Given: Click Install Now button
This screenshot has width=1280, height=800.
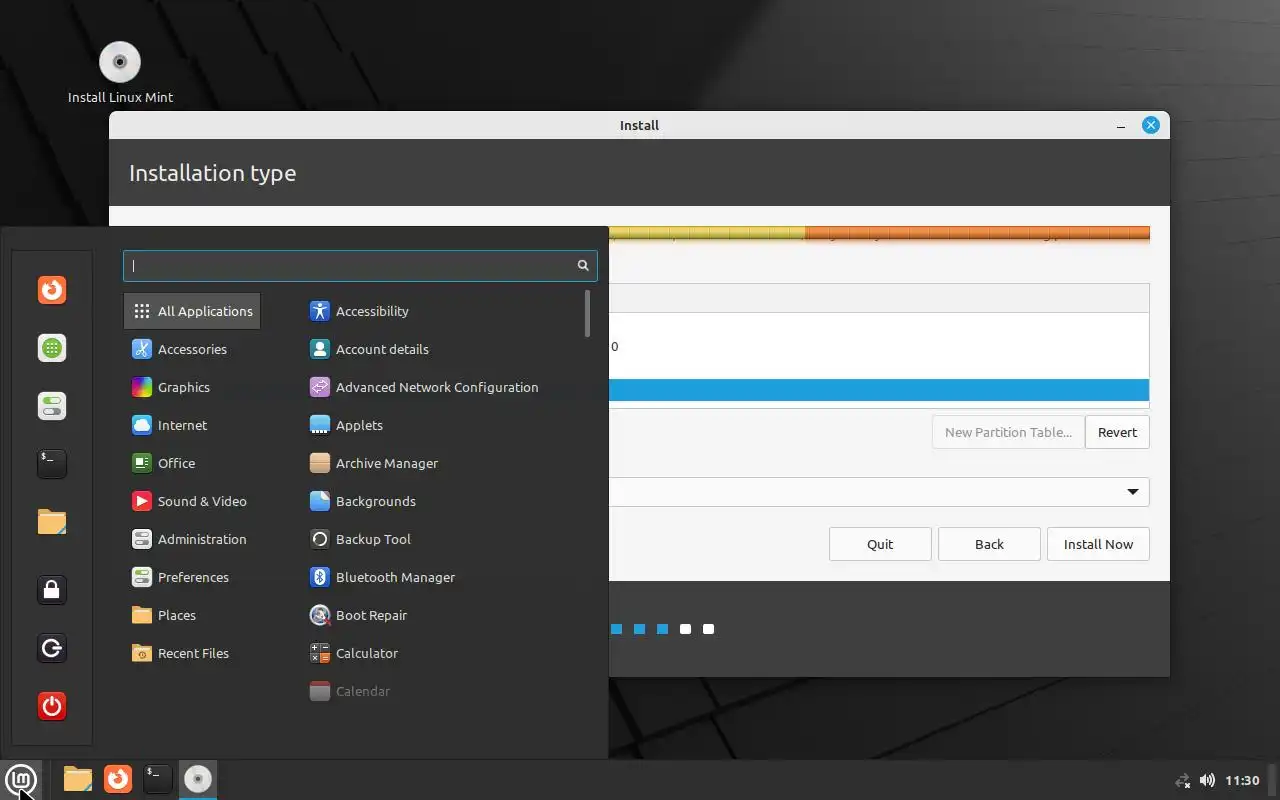Looking at the screenshot, I should 1098,544.
